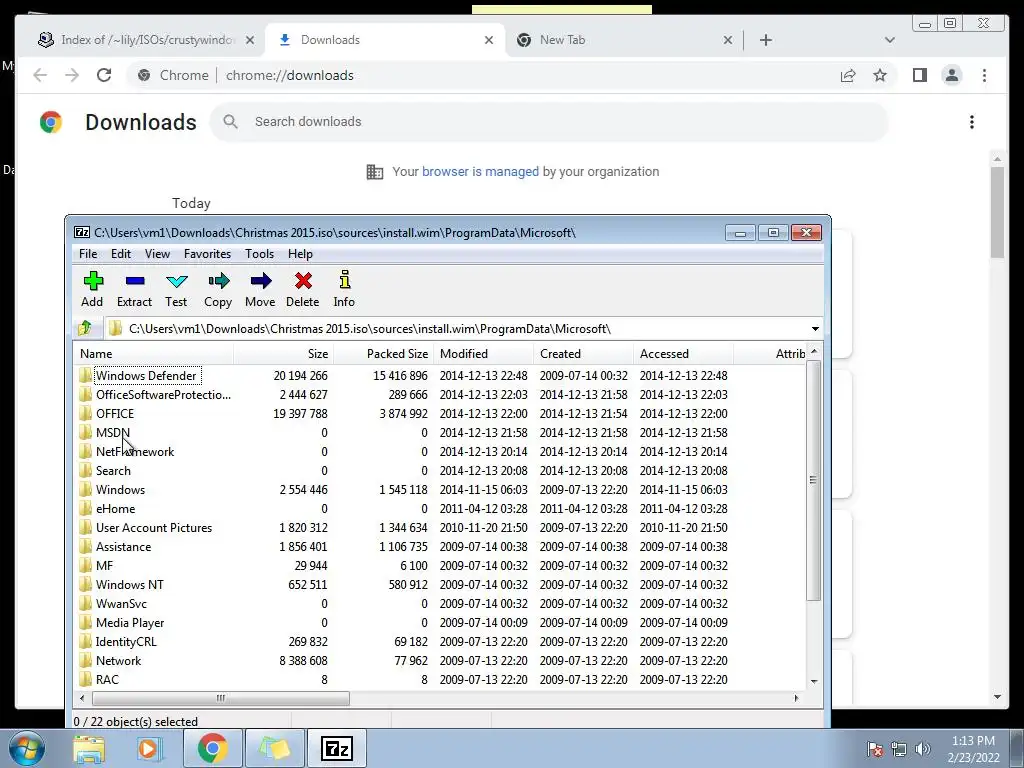The height and width of the screenshot is (768, 1024).
Task: Select the NetFramework folder
Action: click(135, 451)
